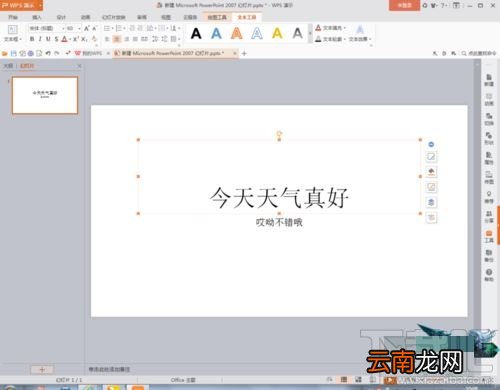Open a new document tab with plus

tap(244, 53)
